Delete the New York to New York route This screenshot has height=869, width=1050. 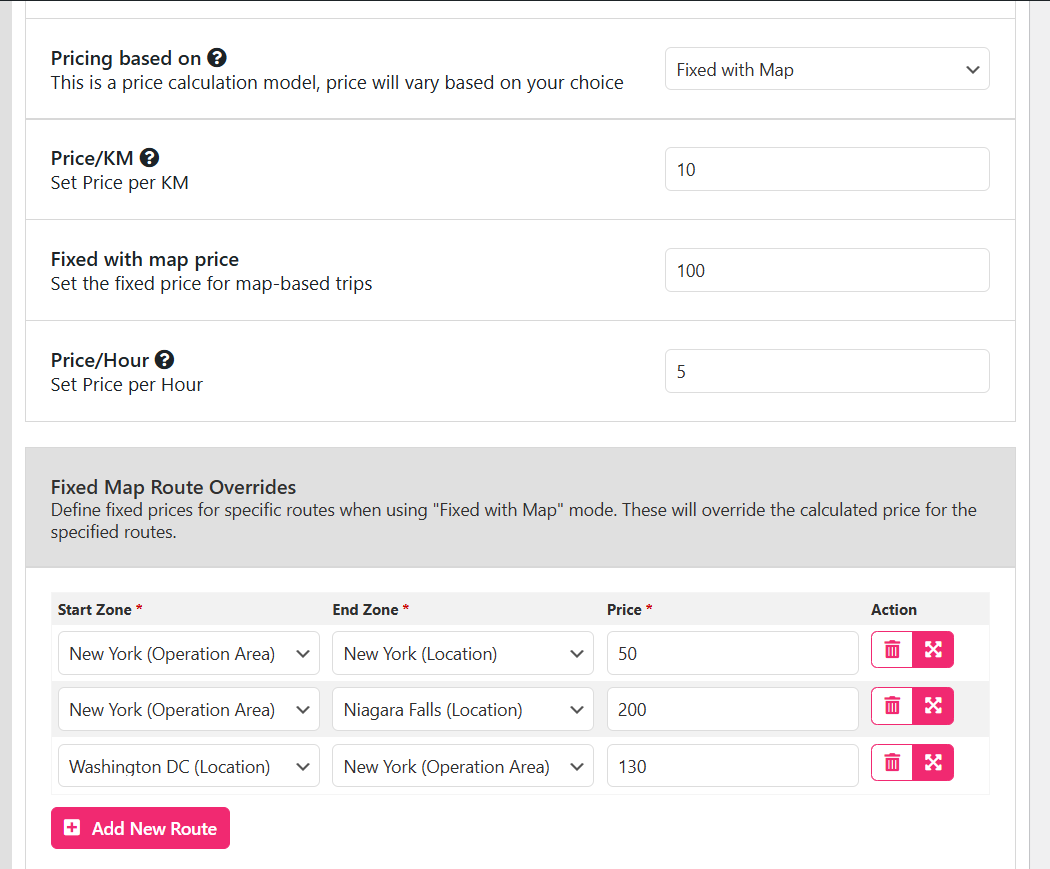892,650
